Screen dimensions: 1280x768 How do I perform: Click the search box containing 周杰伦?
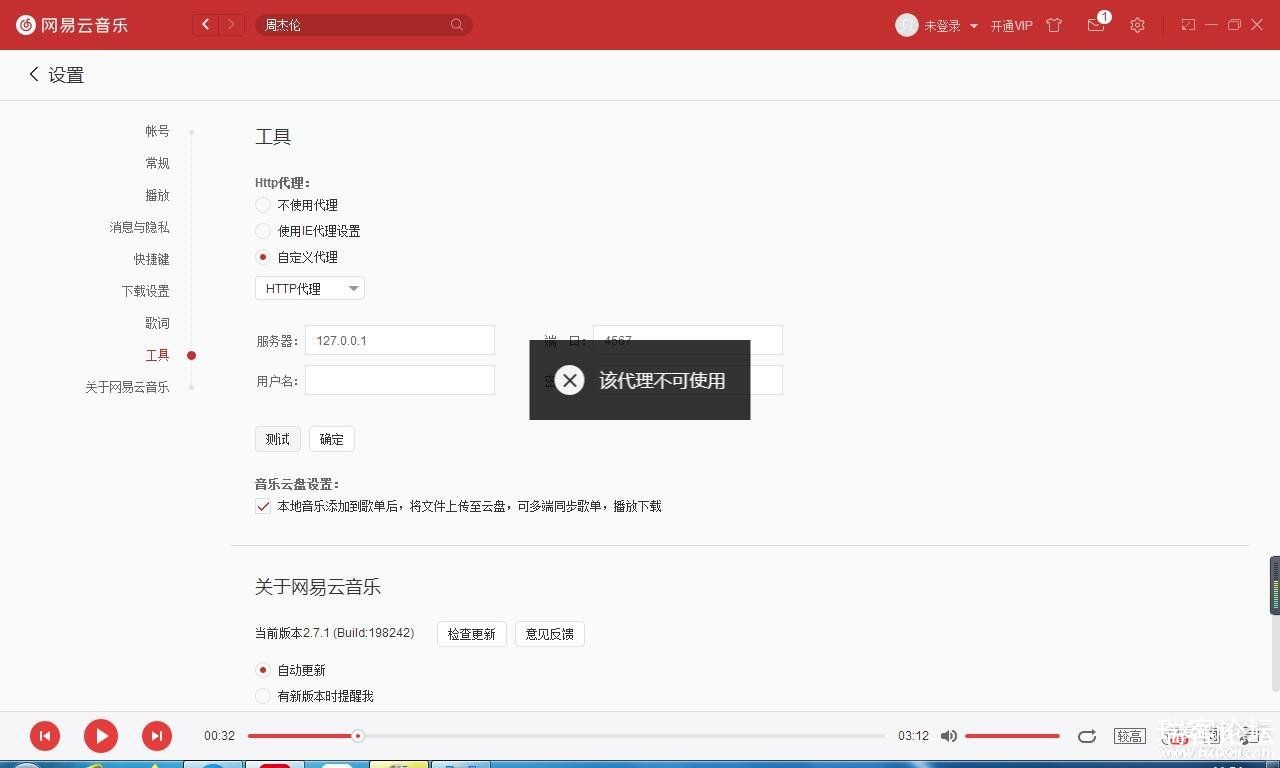coord(363,25)
